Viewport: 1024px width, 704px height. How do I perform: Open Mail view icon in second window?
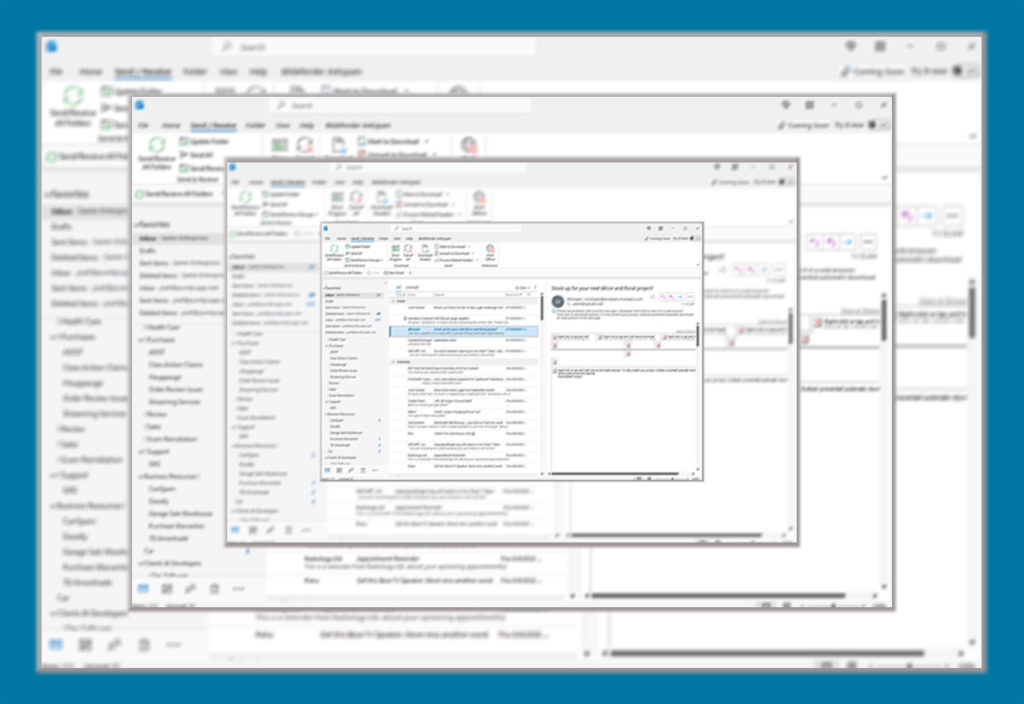[143, 588]
